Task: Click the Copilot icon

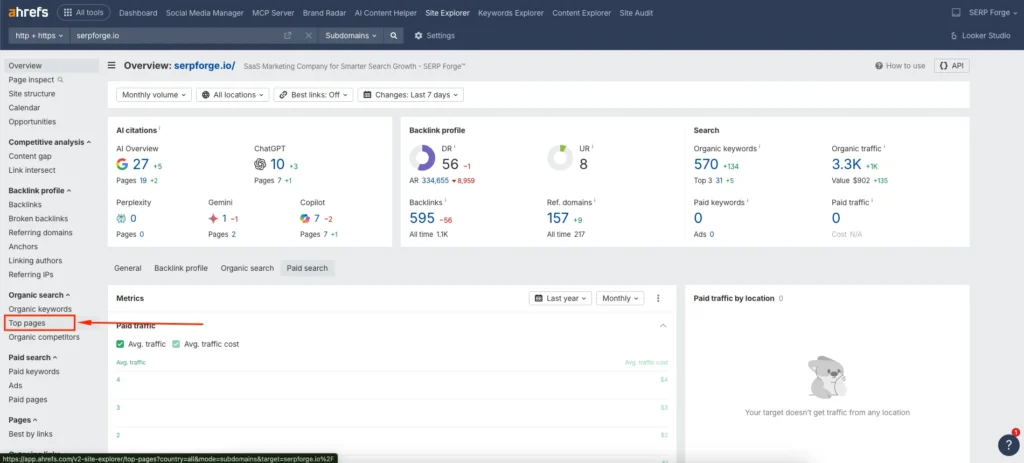Action: coord(305,218)
